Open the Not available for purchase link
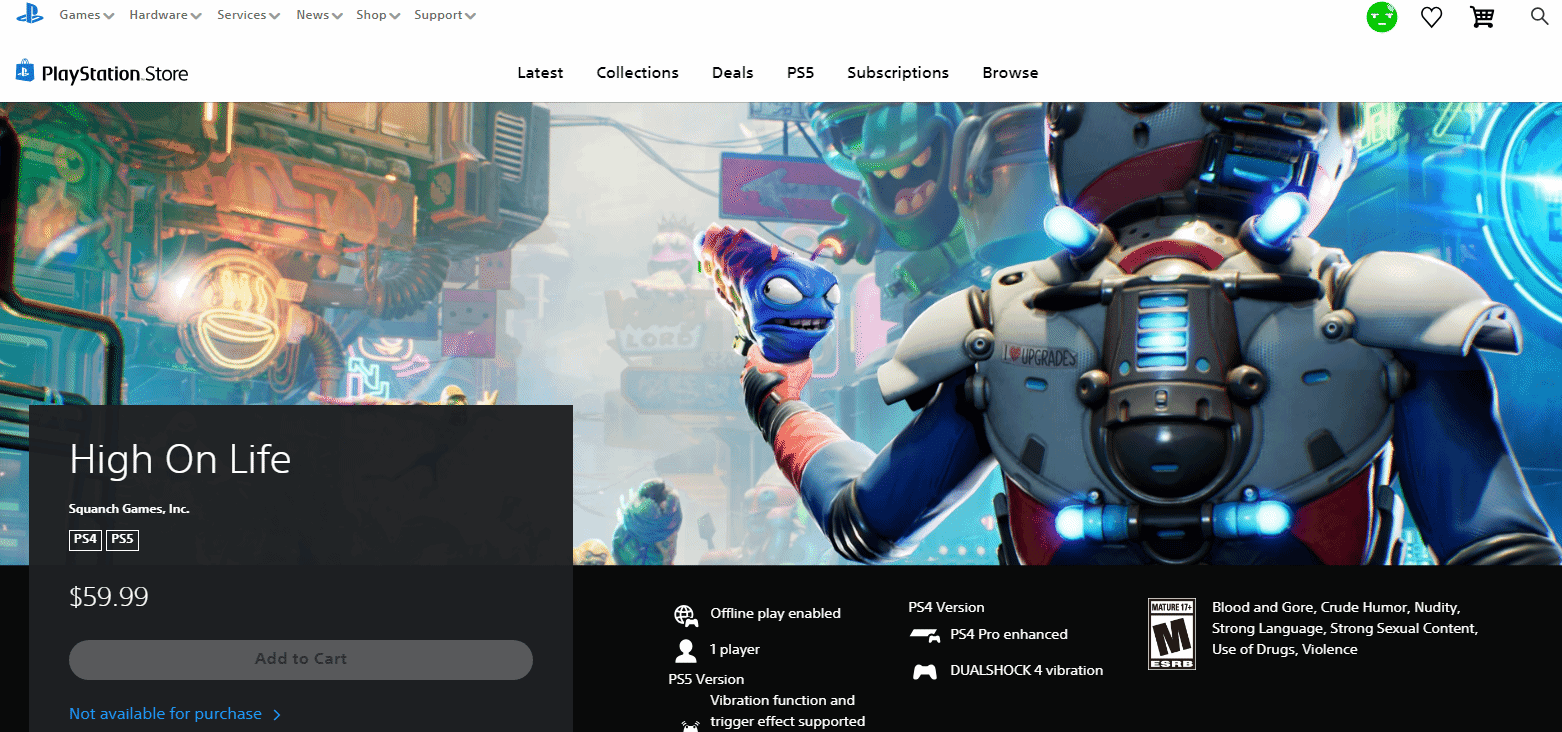1562x732 pixels. click(x=165, y=714)
